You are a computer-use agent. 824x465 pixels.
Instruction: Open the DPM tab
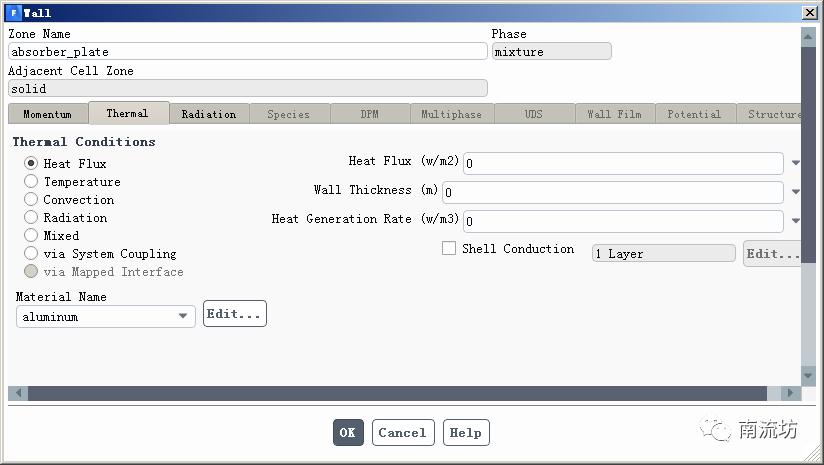(x=370, y=114)
